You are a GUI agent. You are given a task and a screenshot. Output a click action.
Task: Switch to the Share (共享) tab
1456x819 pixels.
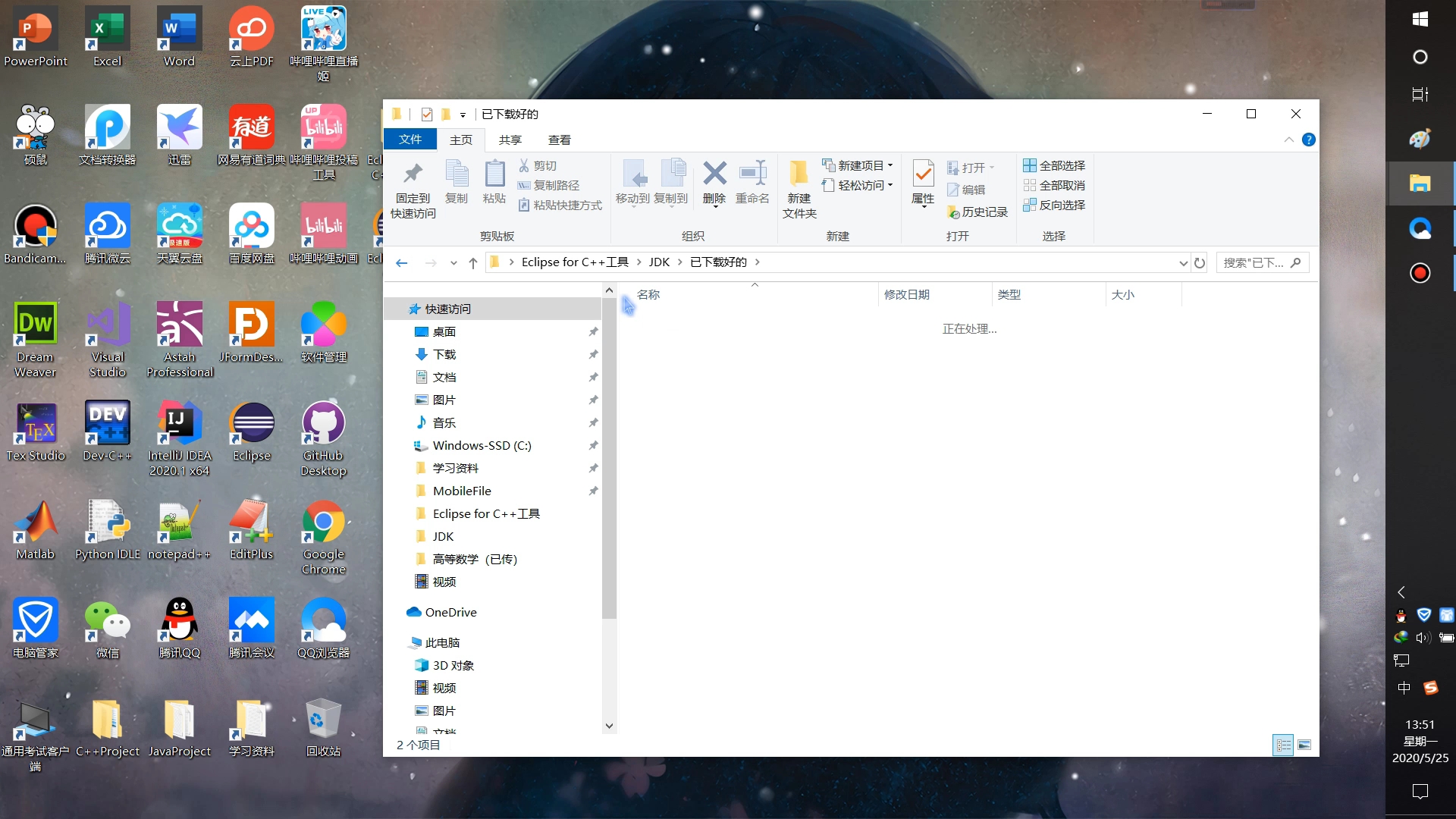coord(510,140)
